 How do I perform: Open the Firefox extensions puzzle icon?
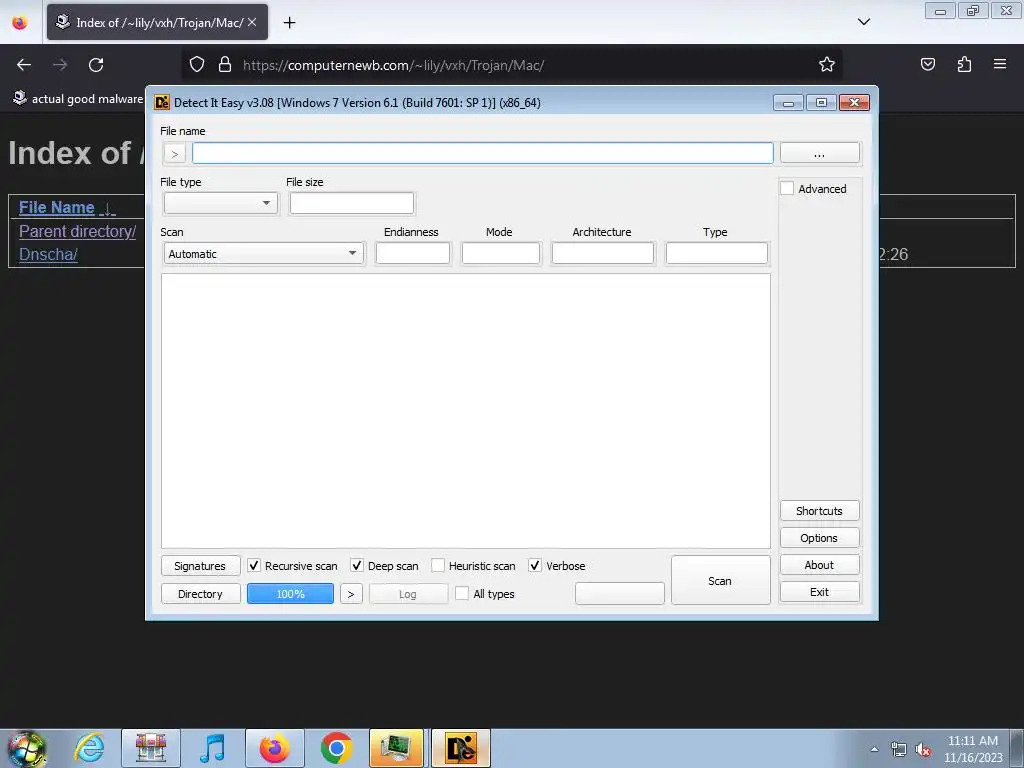tap(964, 65)
